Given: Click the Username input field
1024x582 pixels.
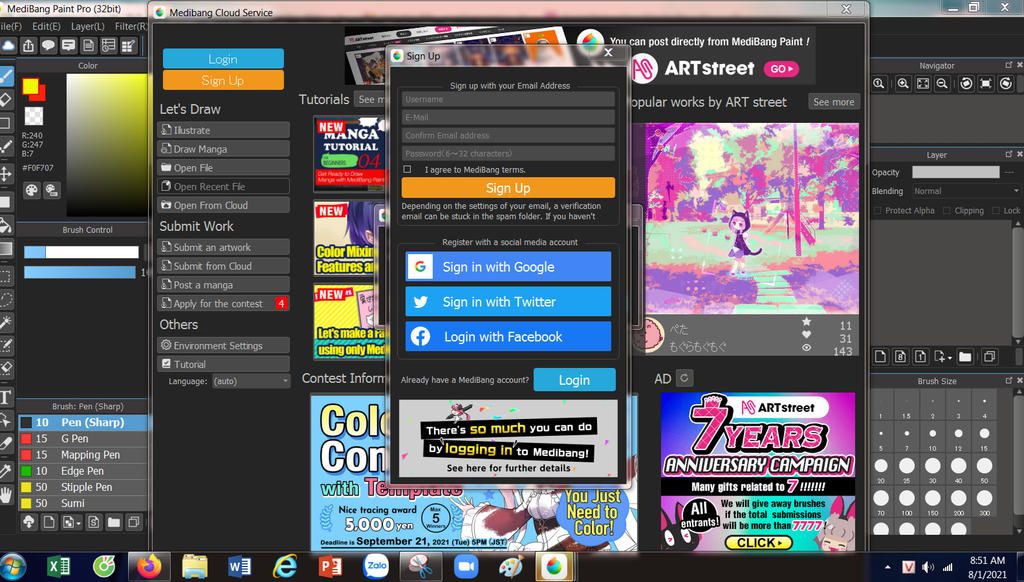Looking at the screenshot, I should [x=508, y=99].
